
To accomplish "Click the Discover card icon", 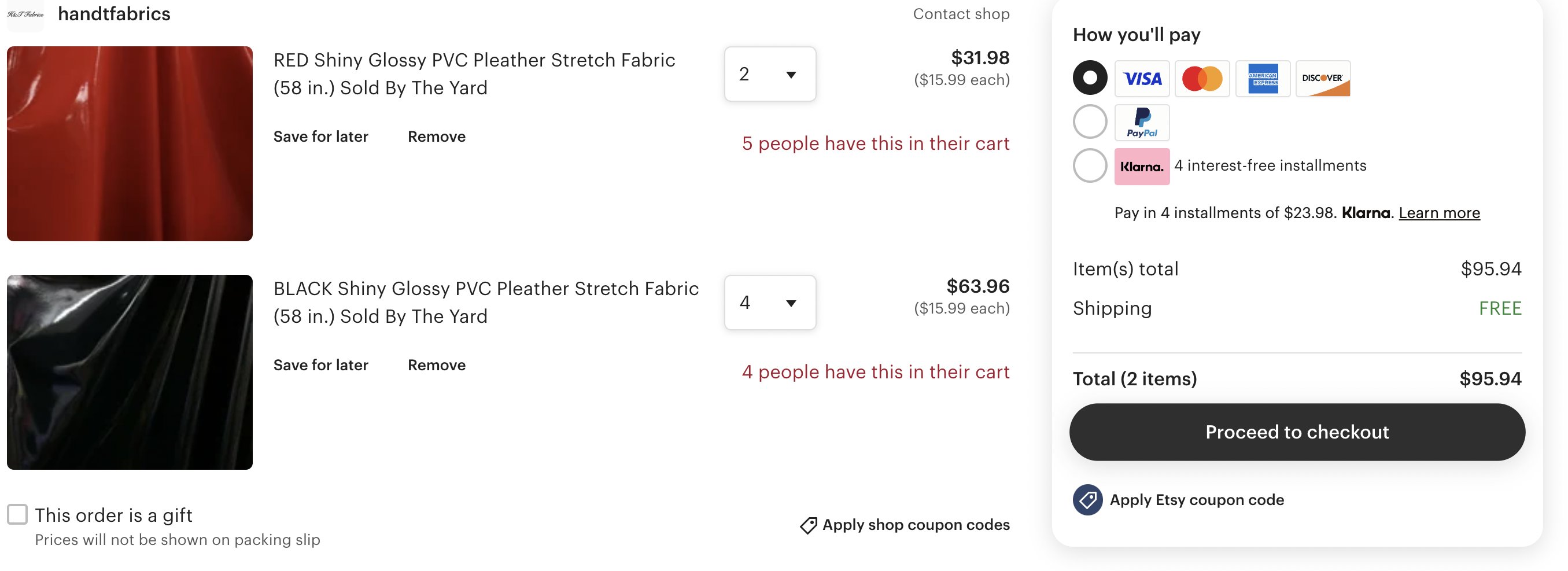I will point(1323,79).
